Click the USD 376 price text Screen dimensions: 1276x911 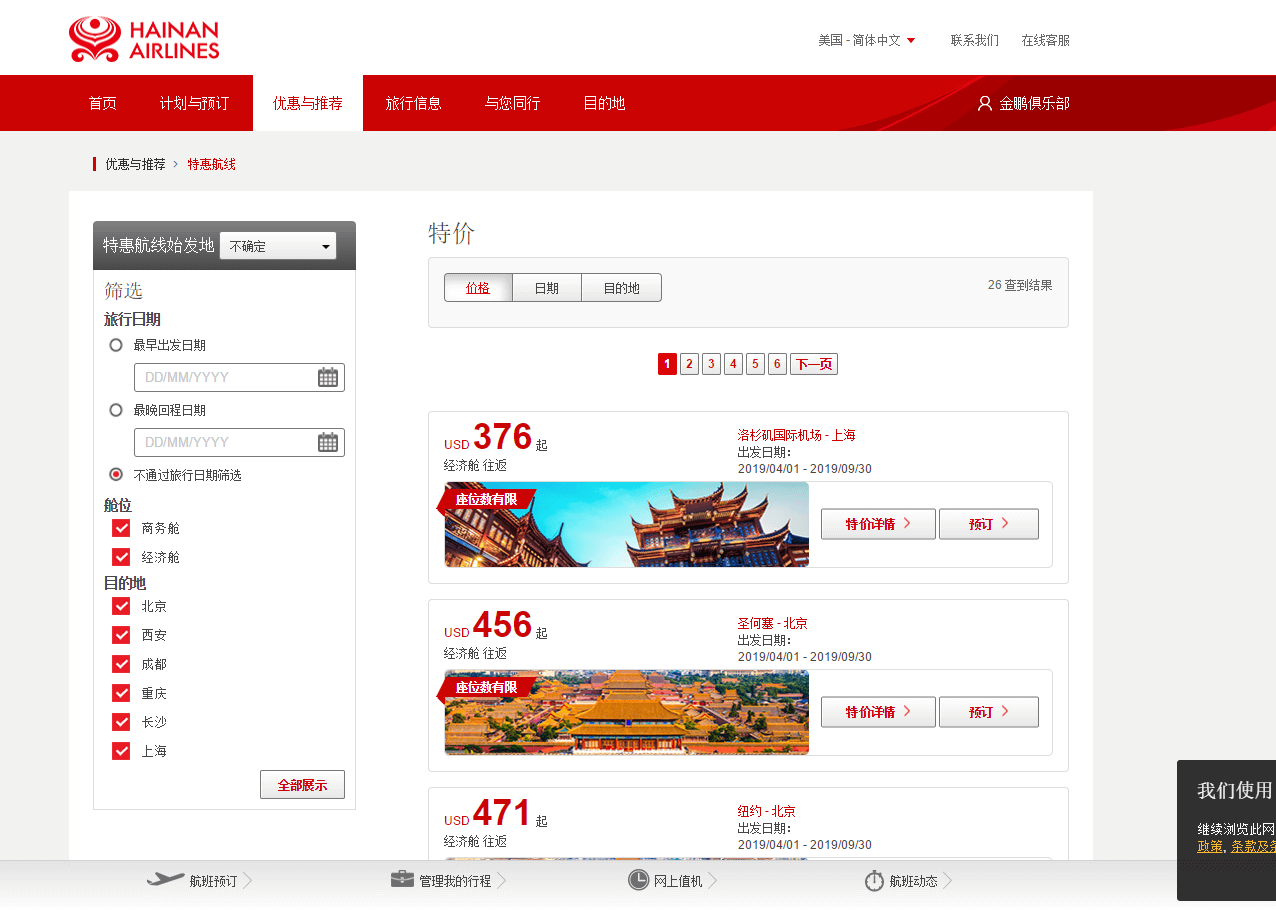[488, 438]
